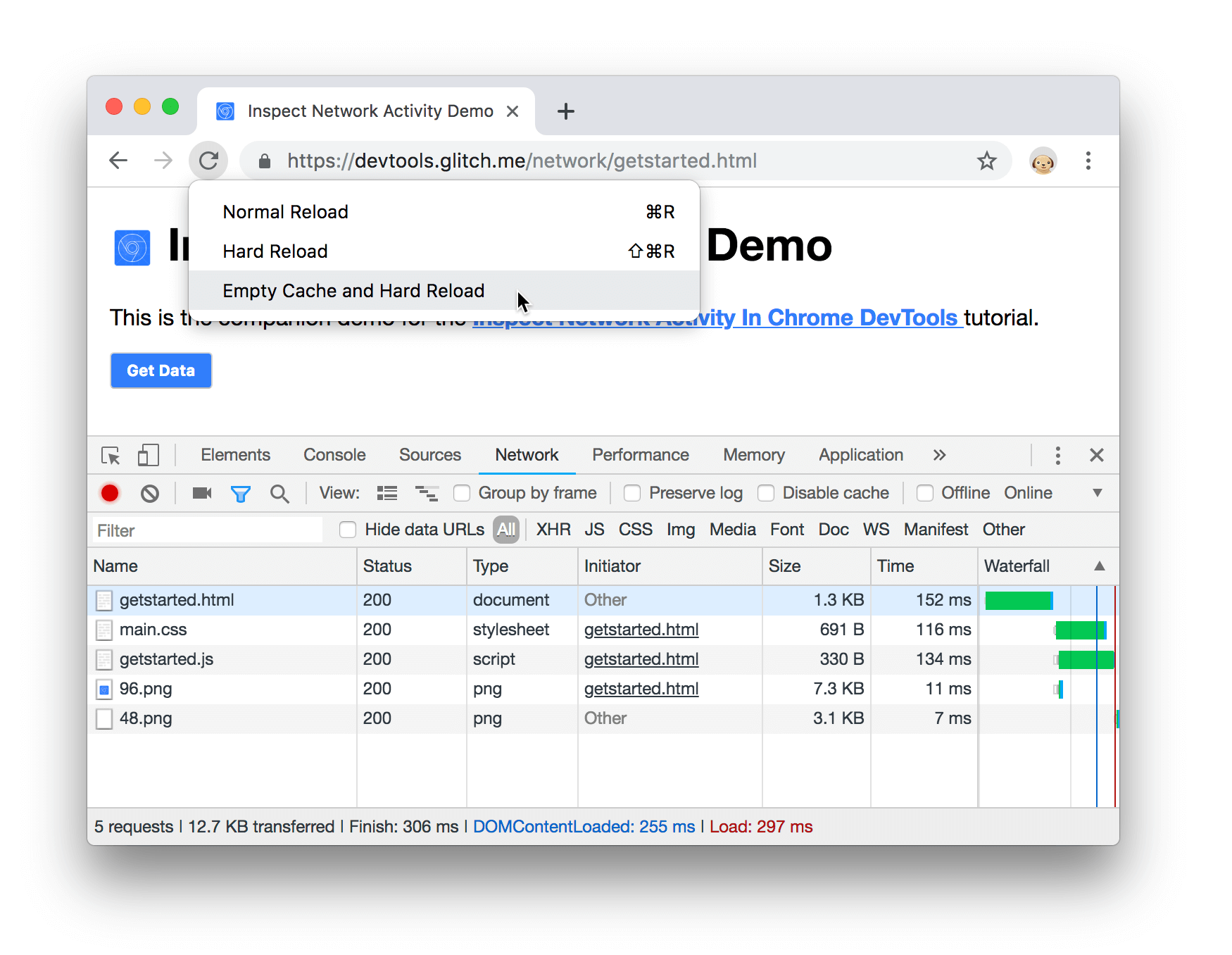Choose Hard Reload from menu
The height and width of the screenshot is (955, 1232).
pos(444,251)
